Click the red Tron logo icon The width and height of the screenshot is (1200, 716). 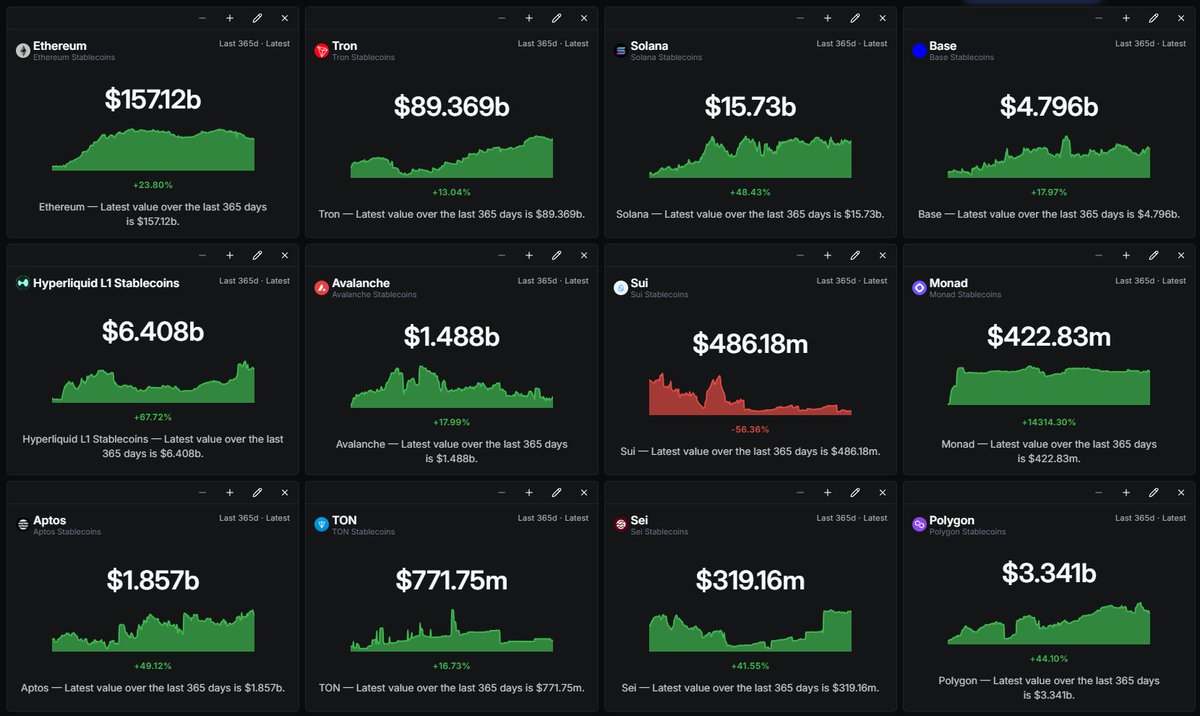click(x=322, y=51)
